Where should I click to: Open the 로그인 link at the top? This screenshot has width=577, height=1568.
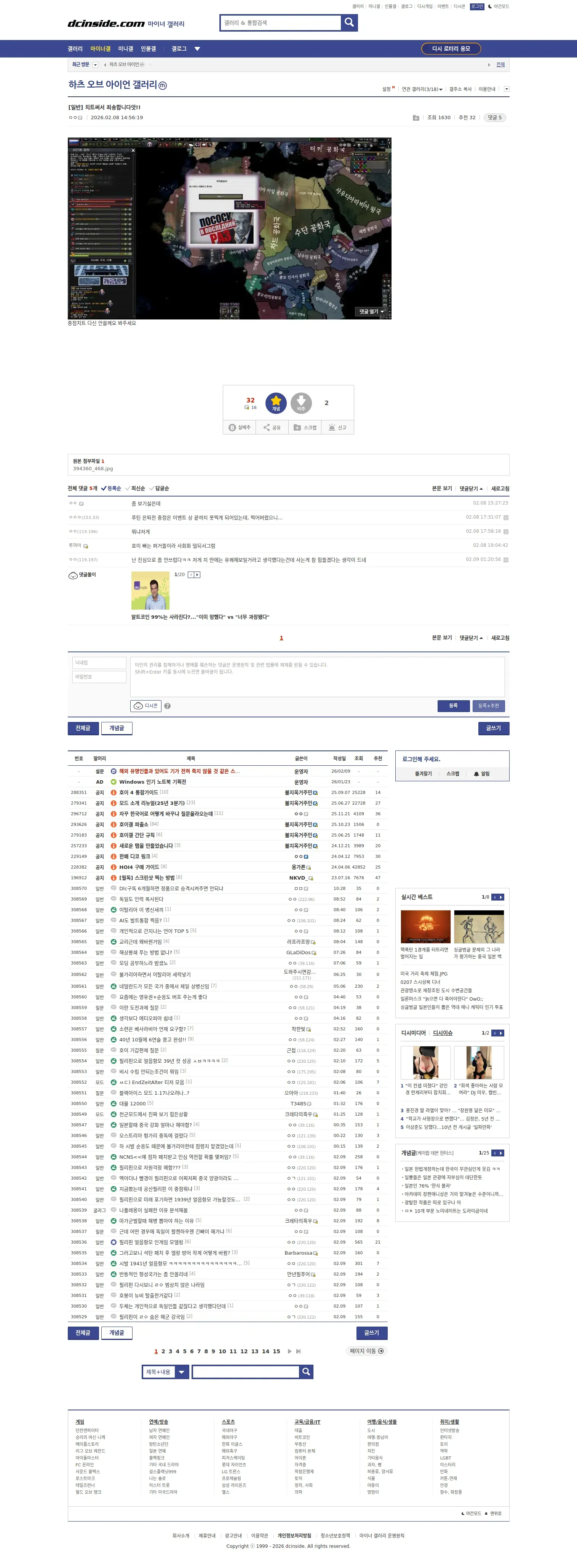click(477, 7)
